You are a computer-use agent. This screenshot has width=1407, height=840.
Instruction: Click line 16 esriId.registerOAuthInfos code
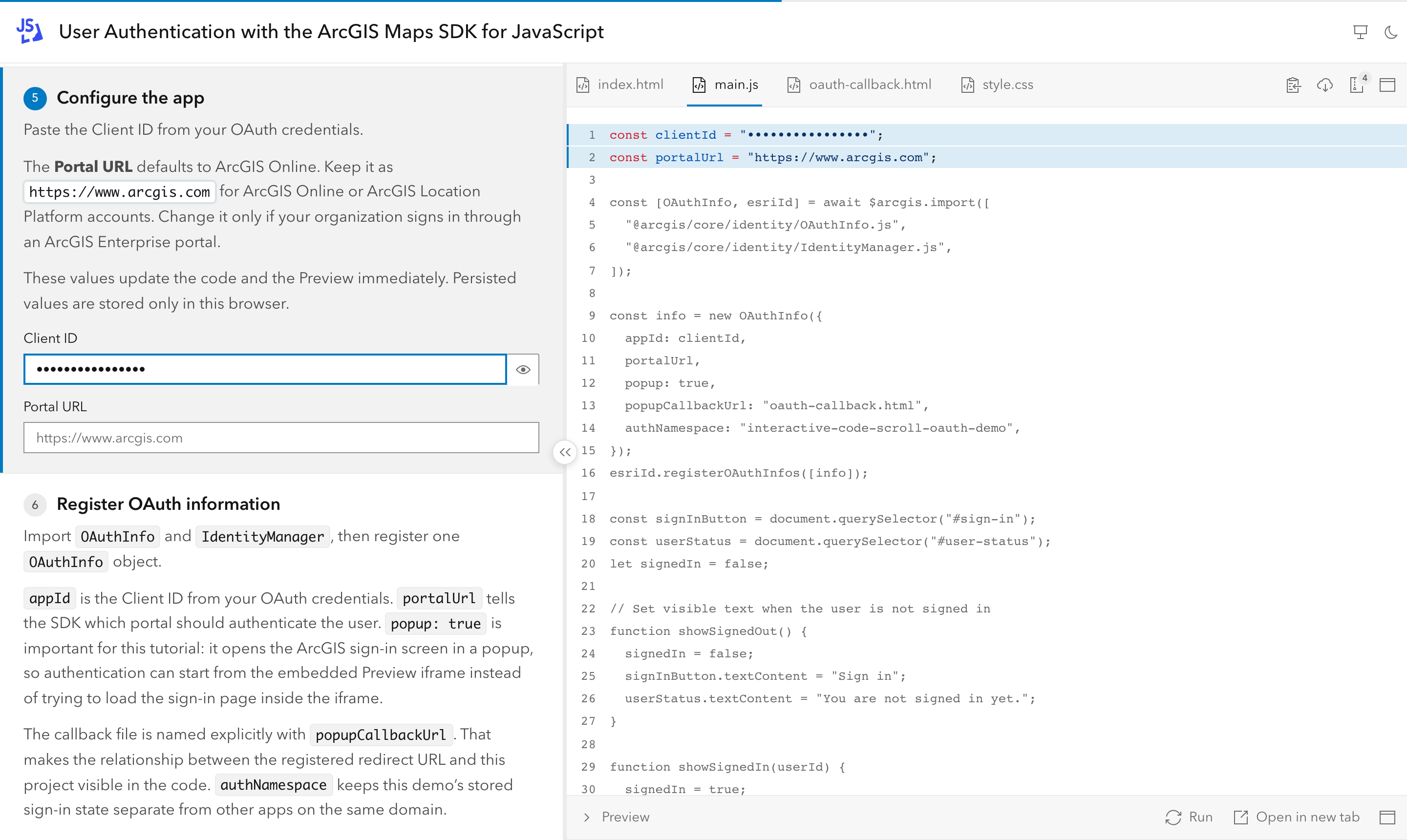[738, 473]
